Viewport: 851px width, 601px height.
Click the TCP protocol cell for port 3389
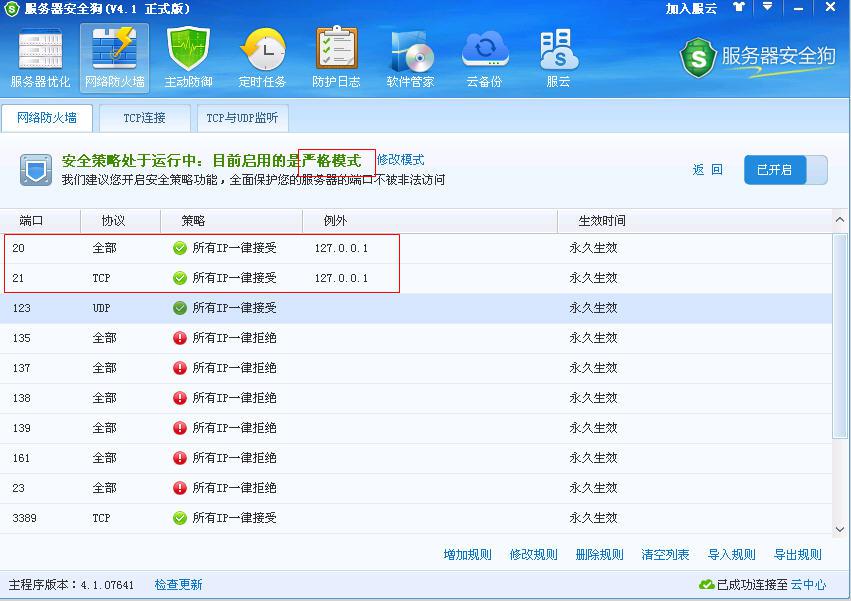(x=101, y=518)
